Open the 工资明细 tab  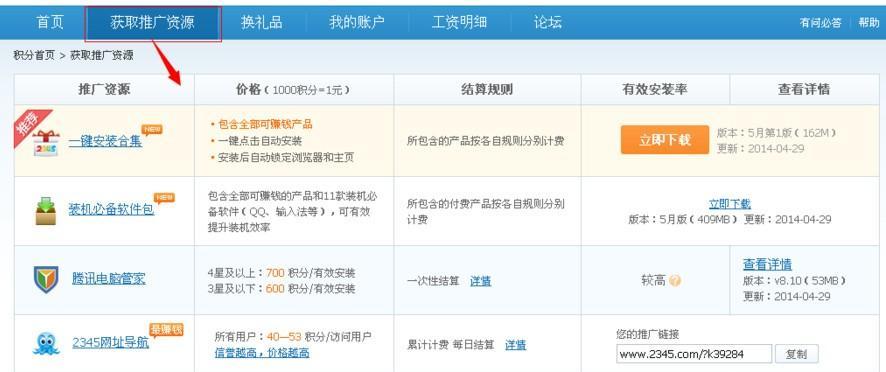pos(459,22)
